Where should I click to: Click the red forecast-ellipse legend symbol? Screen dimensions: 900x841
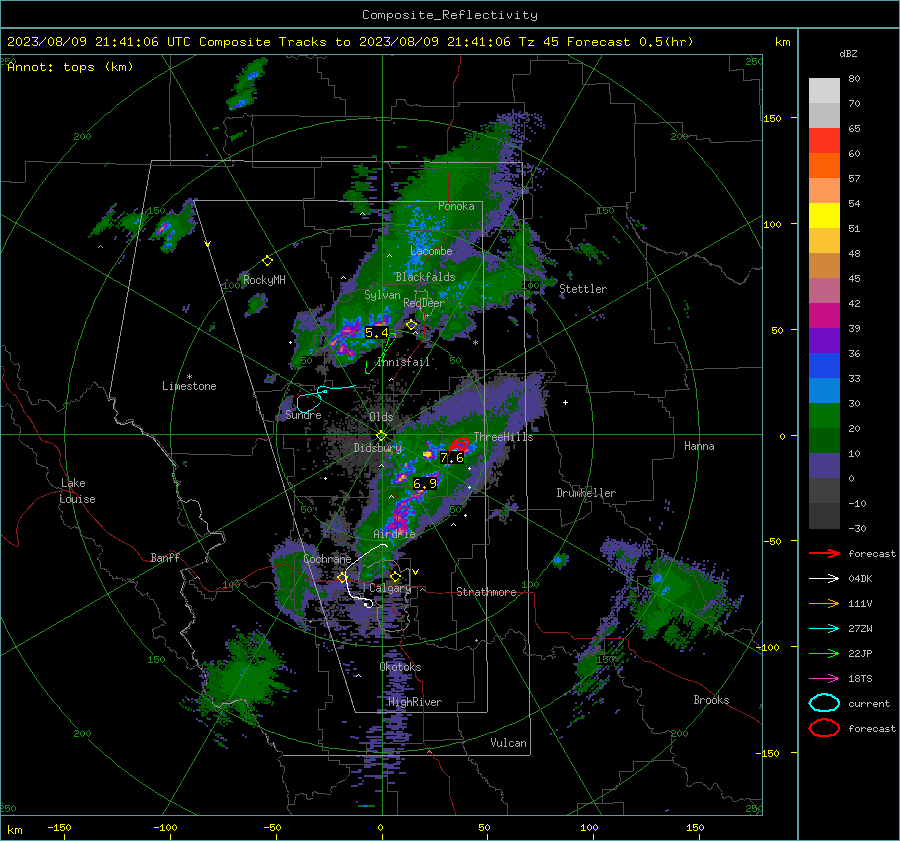tap(824, 728)
